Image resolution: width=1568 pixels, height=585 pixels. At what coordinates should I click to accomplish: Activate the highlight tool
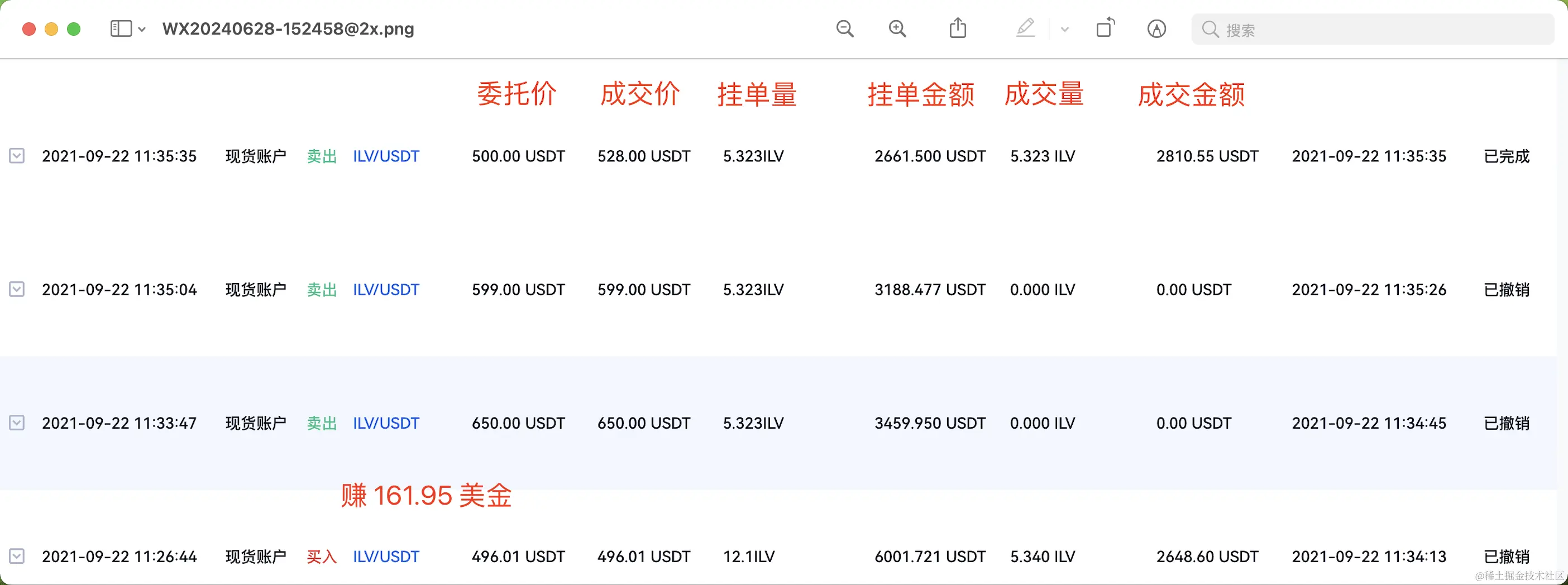[x=1026, y=28]
